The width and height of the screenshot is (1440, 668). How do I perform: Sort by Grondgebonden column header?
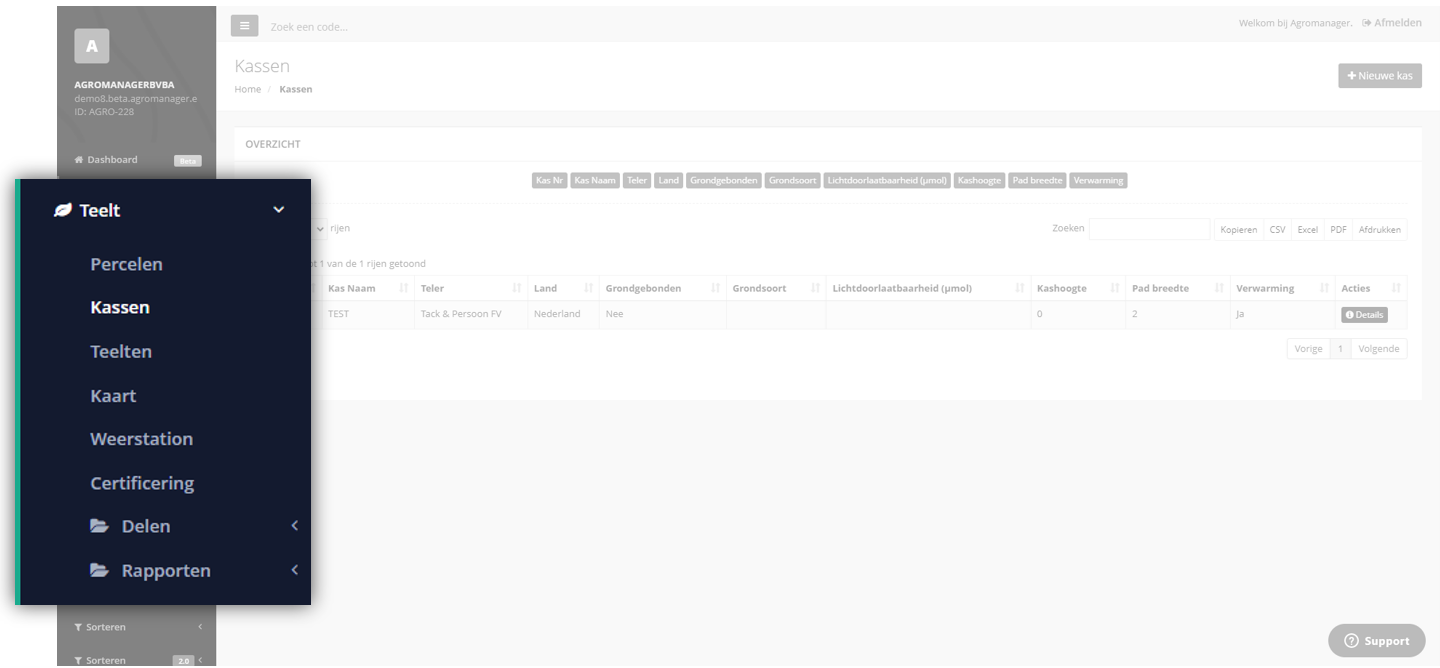point(663,288)
